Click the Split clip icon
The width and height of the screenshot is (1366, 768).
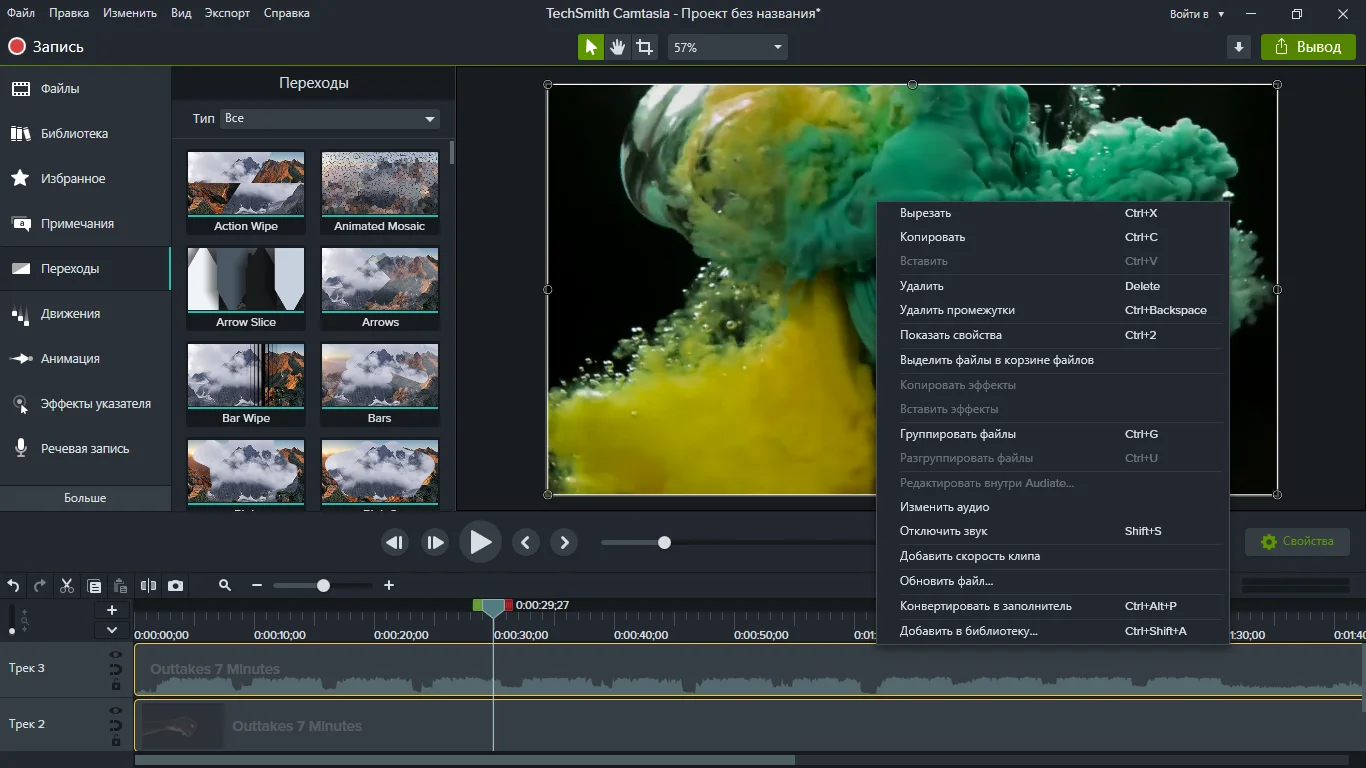[148, 586]
